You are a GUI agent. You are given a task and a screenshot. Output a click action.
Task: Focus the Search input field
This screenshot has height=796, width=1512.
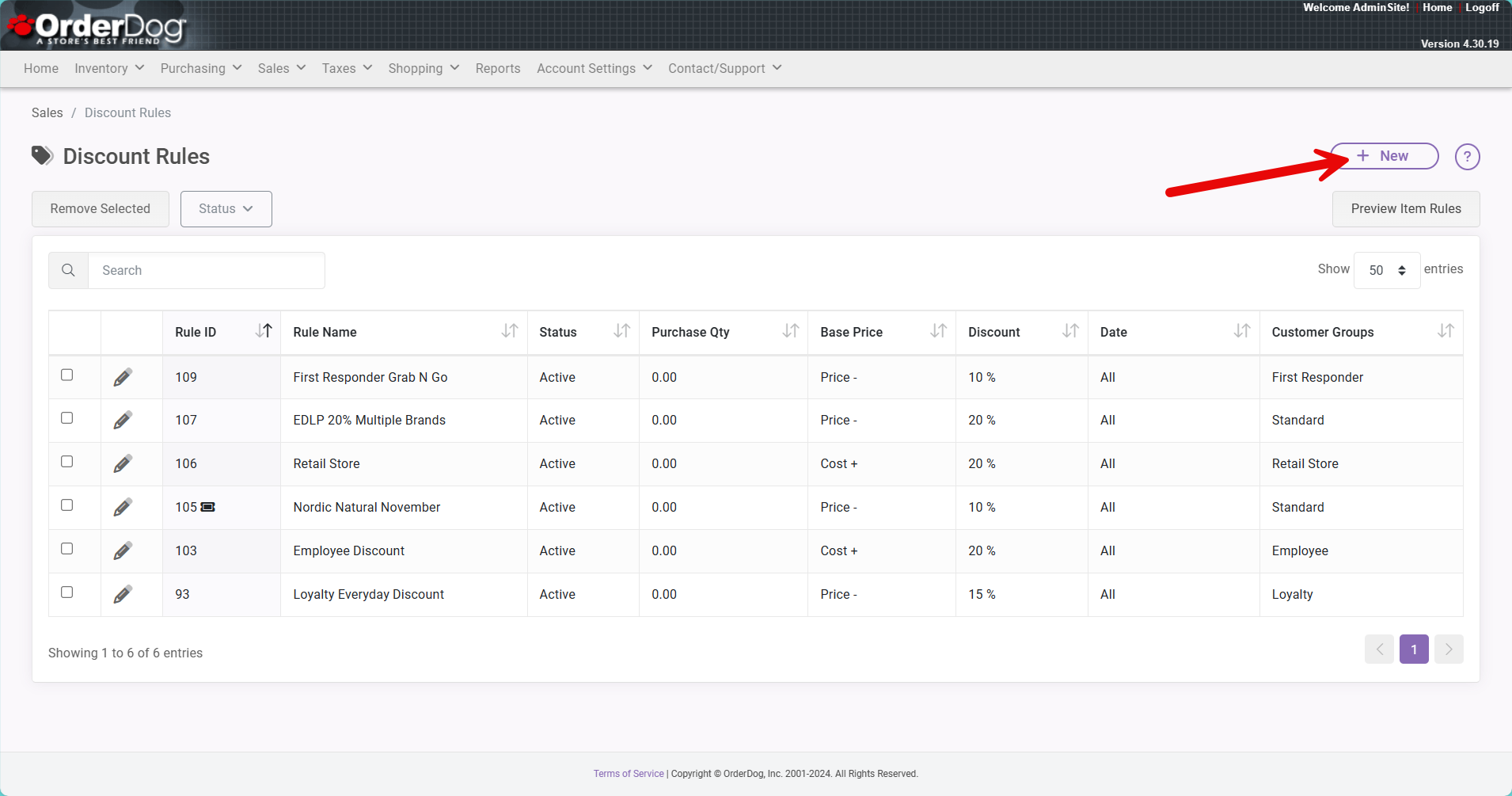point(207,270)
